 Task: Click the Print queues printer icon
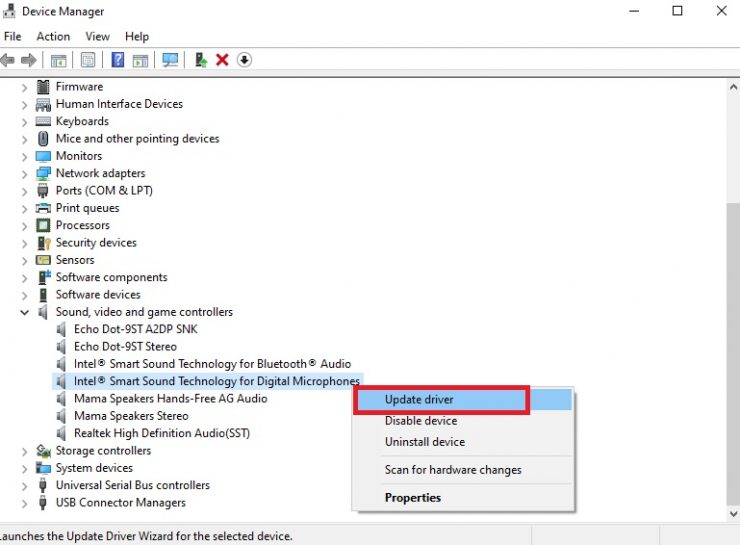[43, 208]
